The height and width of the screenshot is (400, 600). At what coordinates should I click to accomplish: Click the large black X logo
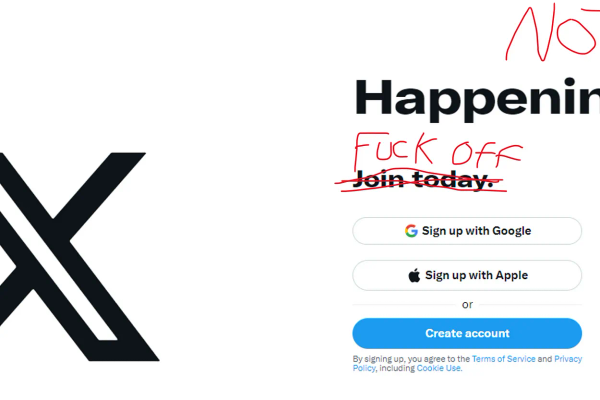pyautogui.click(x=79, y=256)
